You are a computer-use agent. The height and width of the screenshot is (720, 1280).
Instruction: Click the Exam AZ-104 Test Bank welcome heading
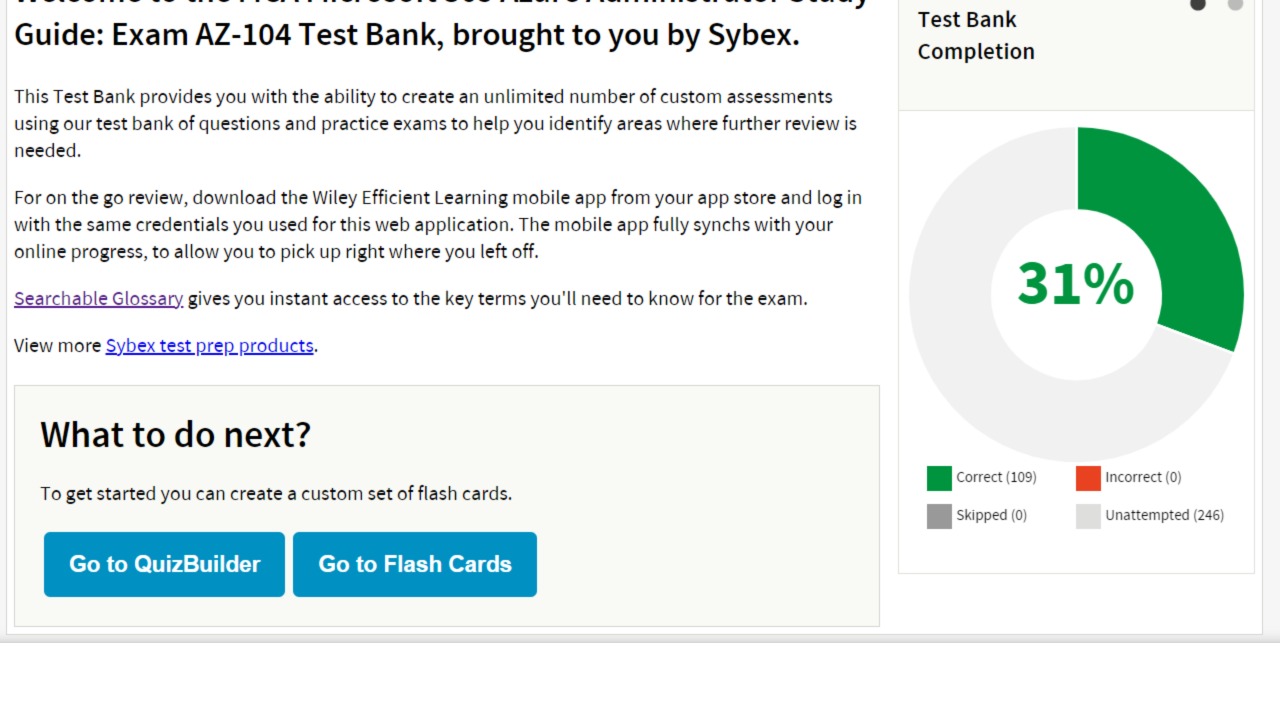click(406, 34)
